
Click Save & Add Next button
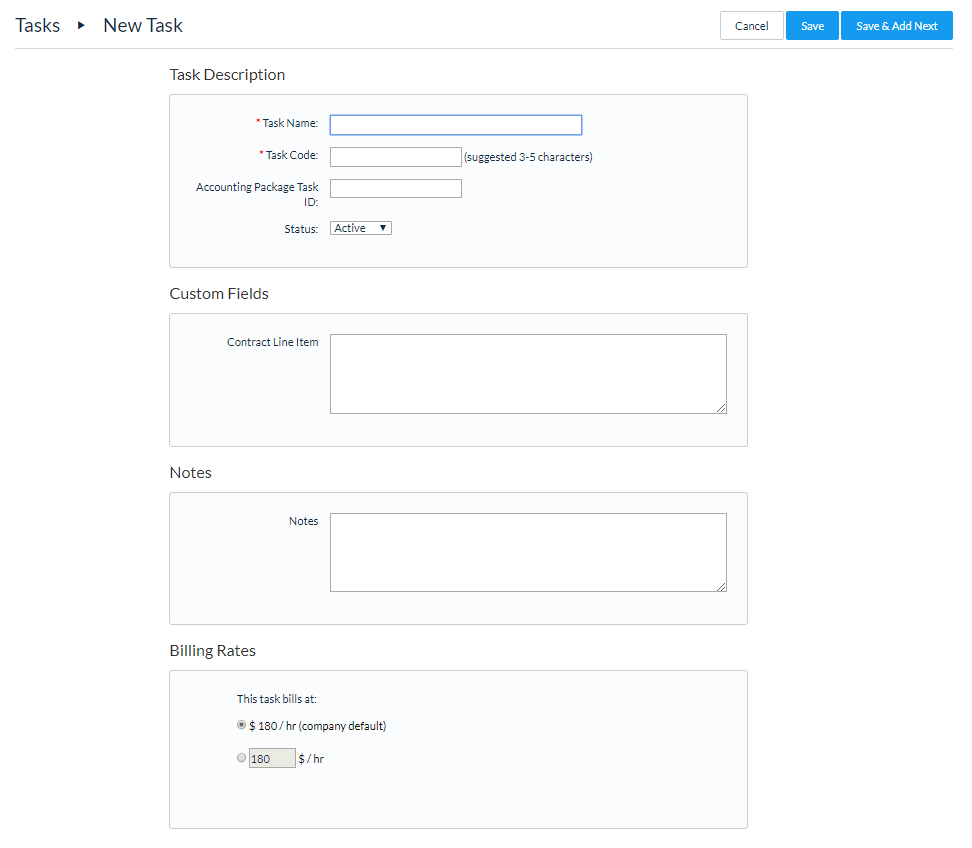coord(896,25)
